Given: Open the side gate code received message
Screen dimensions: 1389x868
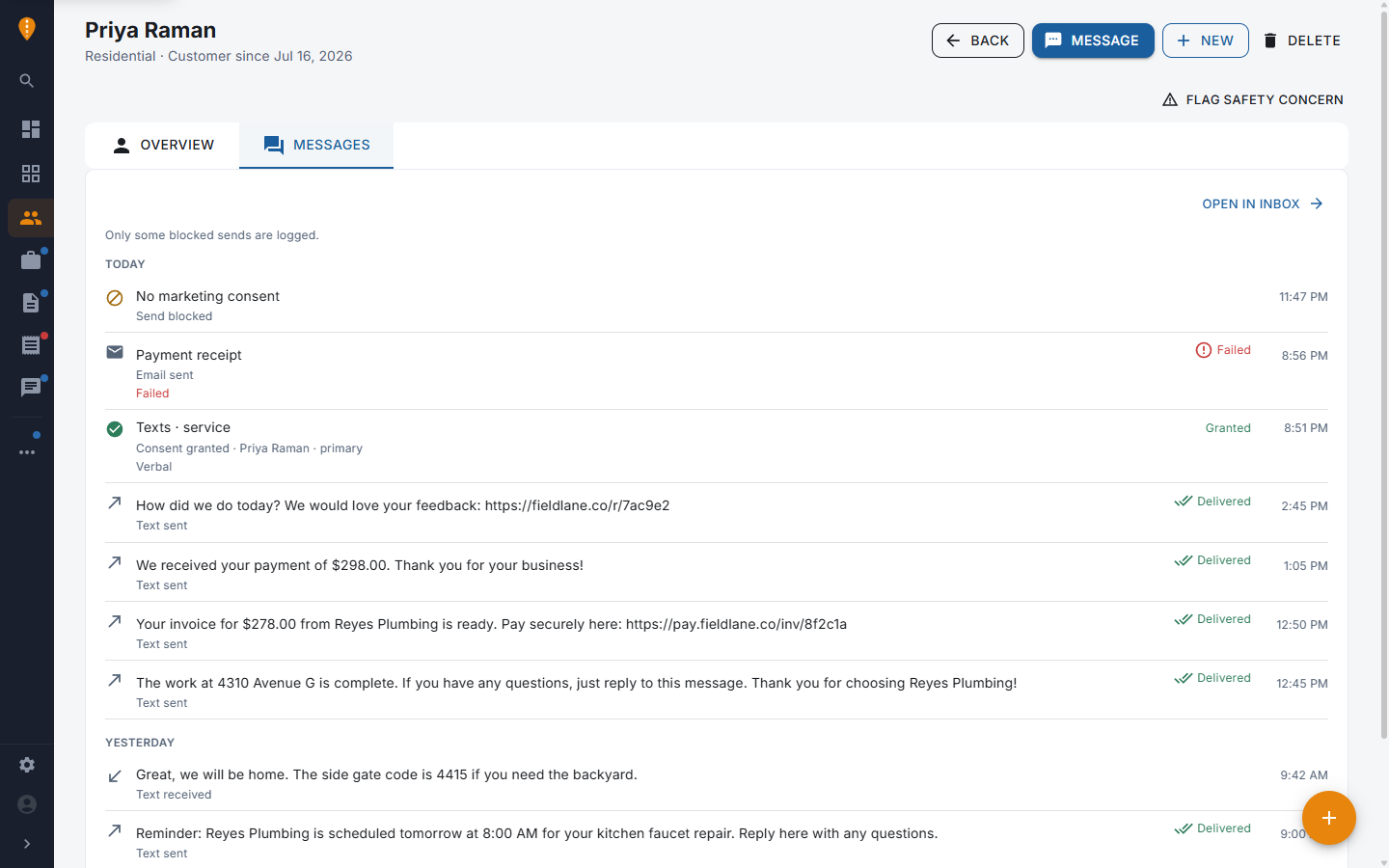Looking at the screenshot, I should (x=717, y=783).
